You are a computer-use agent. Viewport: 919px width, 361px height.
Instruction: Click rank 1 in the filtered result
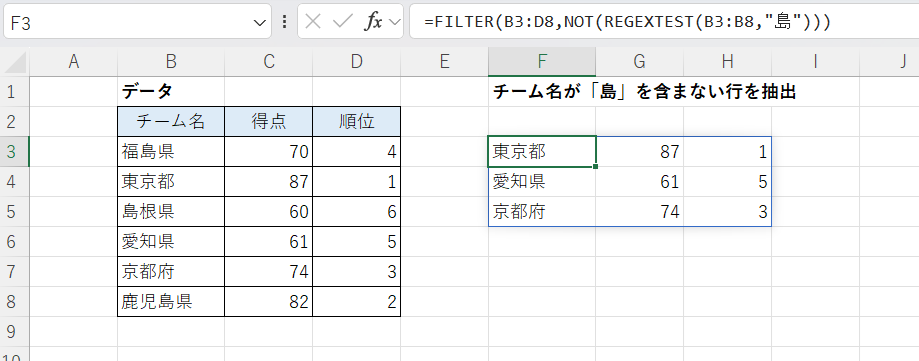(x=727, y=151)
